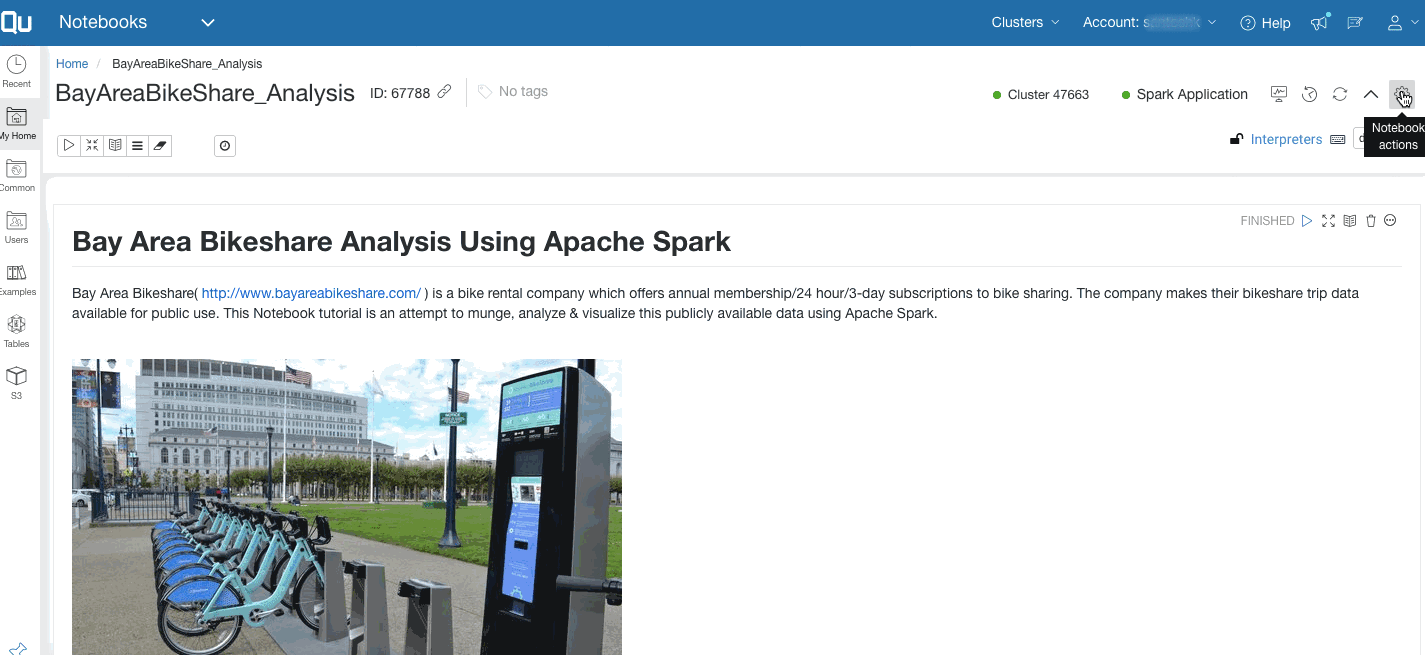This screenshot has width=1425, height=655.
Task: View announcements via the megaphone icon
Action: pos(1320,22)
